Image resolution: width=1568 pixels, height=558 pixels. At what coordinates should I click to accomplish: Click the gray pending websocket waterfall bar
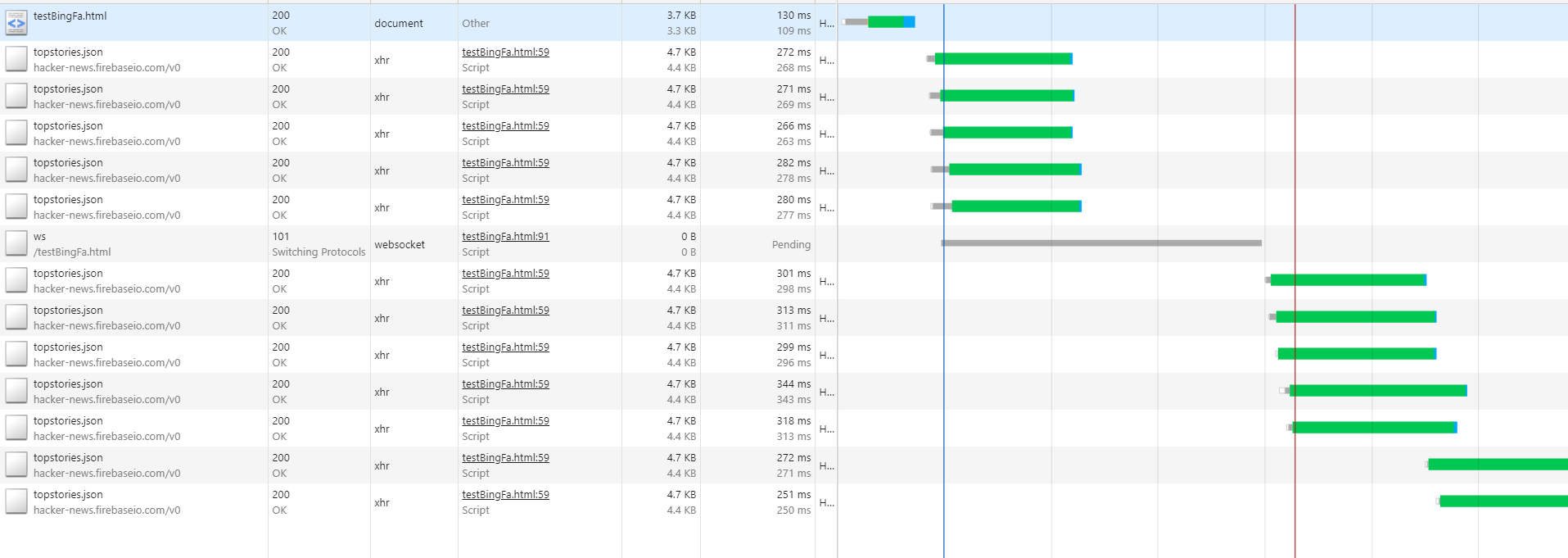[x=1101, y=243]
